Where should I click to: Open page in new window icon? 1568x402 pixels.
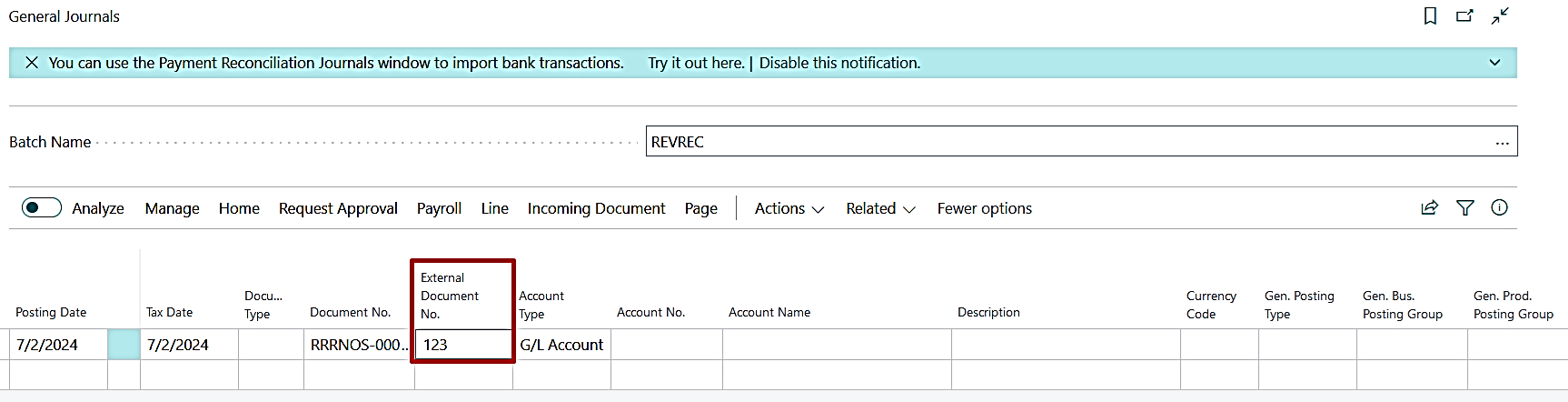click(1464, 16)
